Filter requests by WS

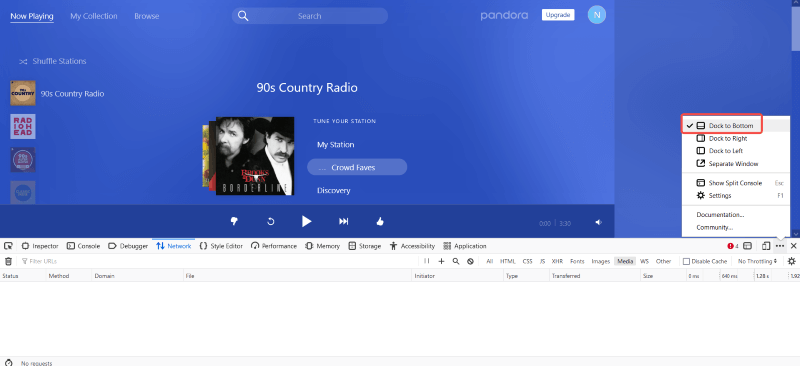coord(644,261)
